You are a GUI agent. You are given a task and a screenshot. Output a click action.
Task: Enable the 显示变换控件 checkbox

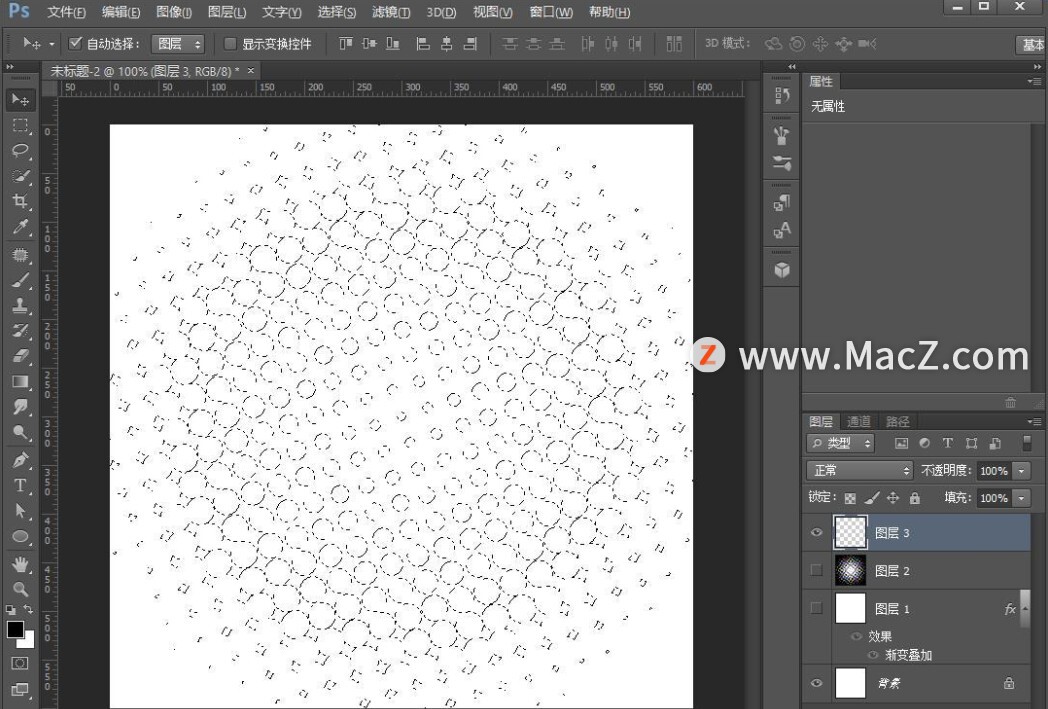tap(230, 43)
